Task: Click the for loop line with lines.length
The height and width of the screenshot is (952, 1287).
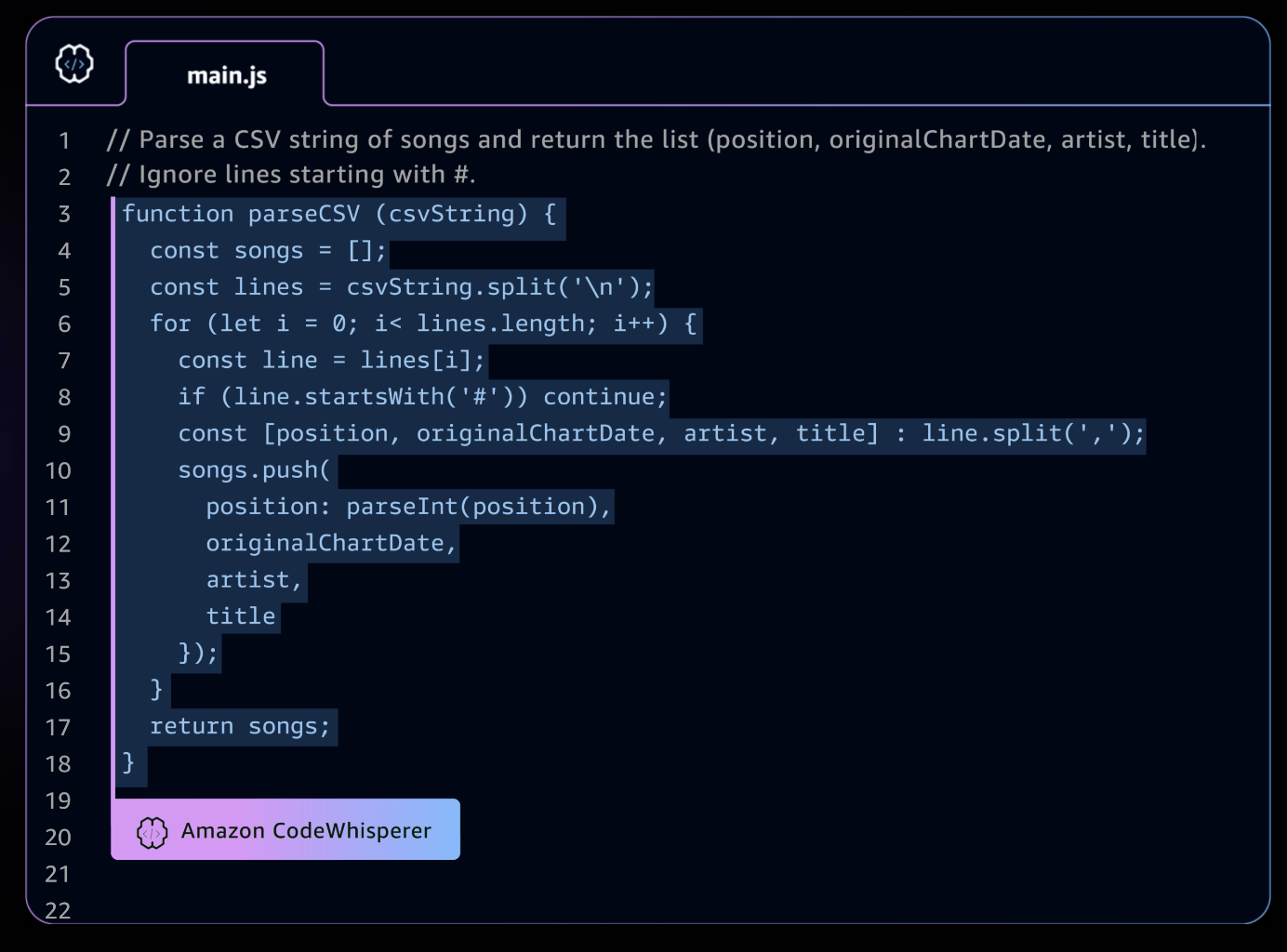Action: (423, 324)
